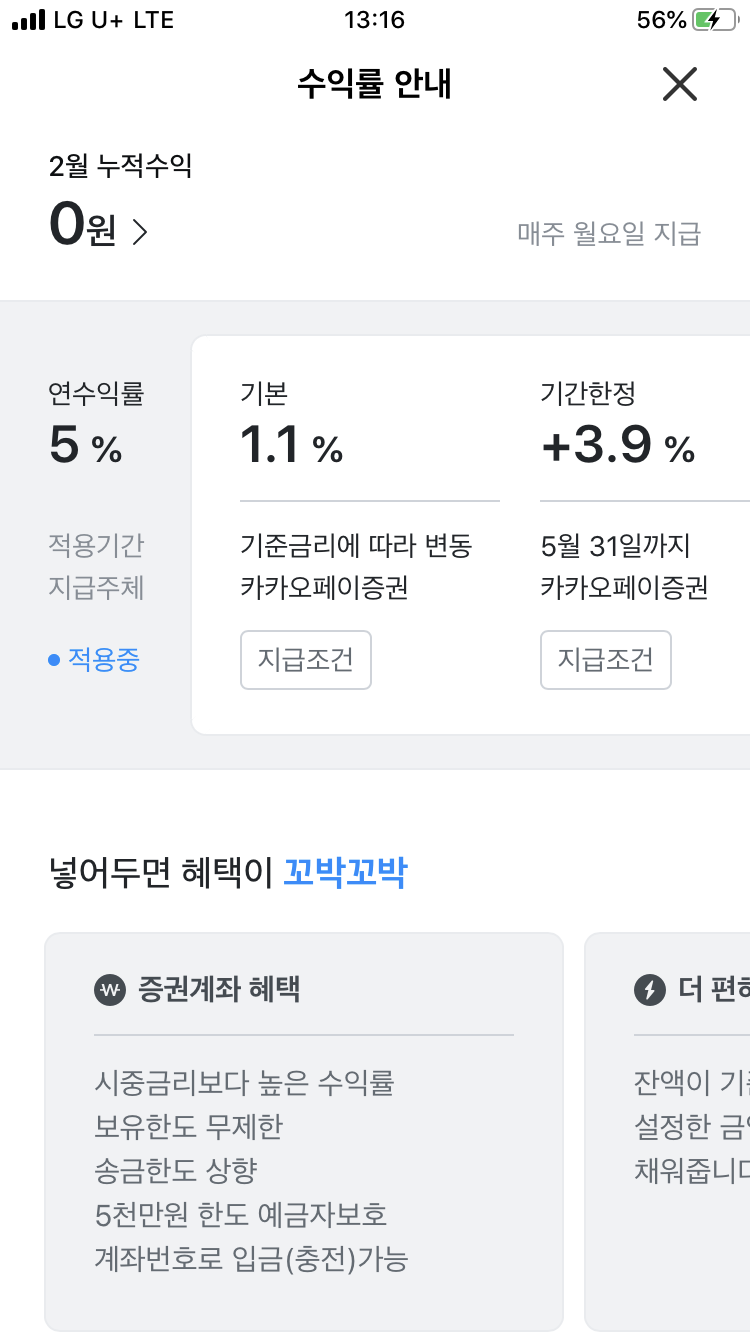This screenshot has height=1334, width=750.
Task: Open the partially visible 더 편하 card
Action: (x=667, y=1132)
